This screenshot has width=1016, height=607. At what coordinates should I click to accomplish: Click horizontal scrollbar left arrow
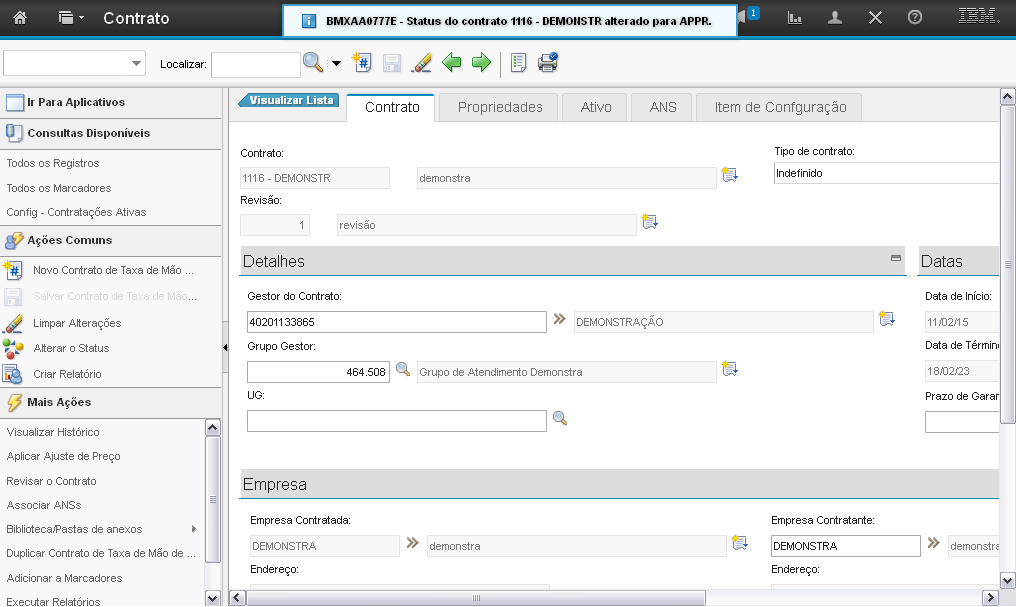coord(237,597)
